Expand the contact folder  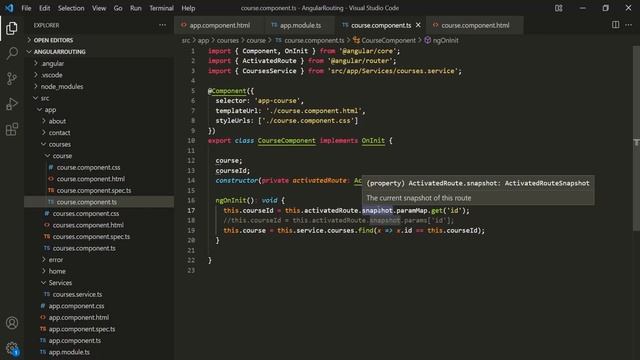coord(99,133)
